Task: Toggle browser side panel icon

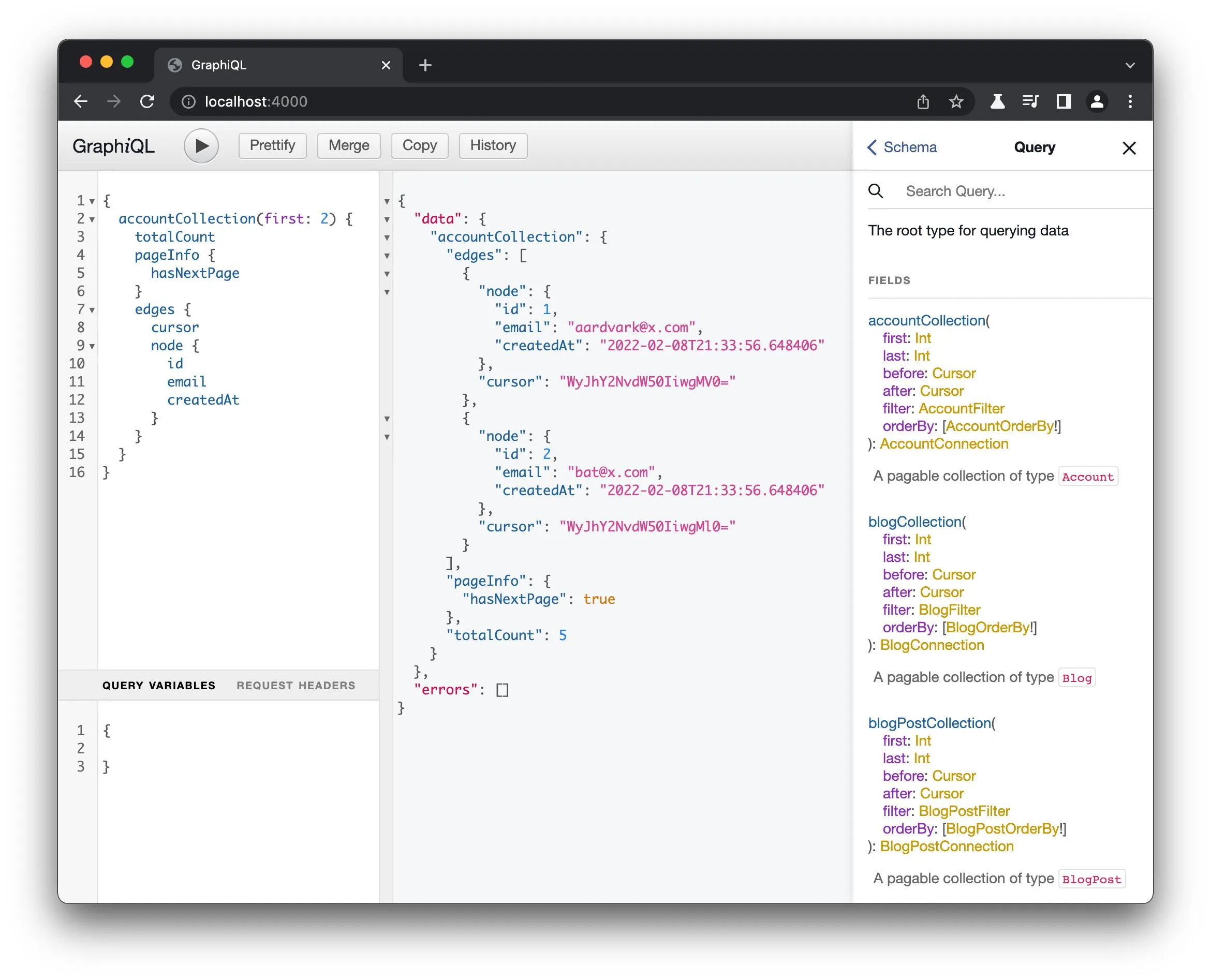Action: point(1064,101)
